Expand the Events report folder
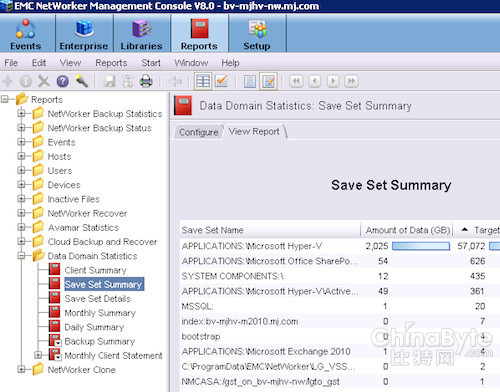This screenshot has width=500, height=392. tap(21, 142)
